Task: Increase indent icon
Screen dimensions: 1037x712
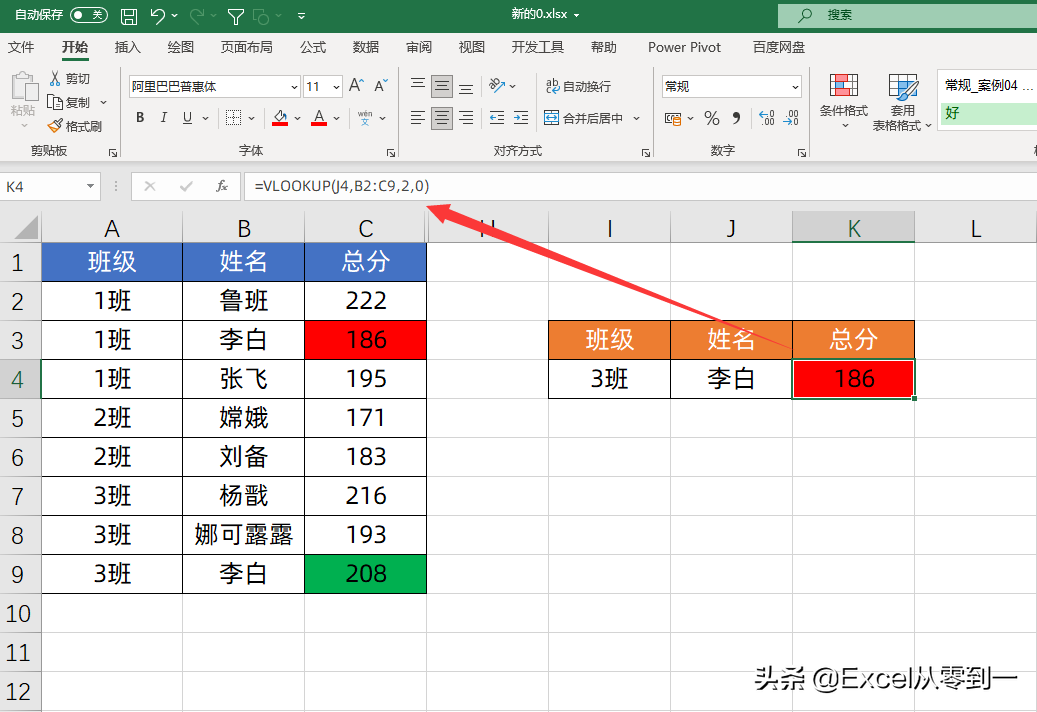Action: (521, 118)
